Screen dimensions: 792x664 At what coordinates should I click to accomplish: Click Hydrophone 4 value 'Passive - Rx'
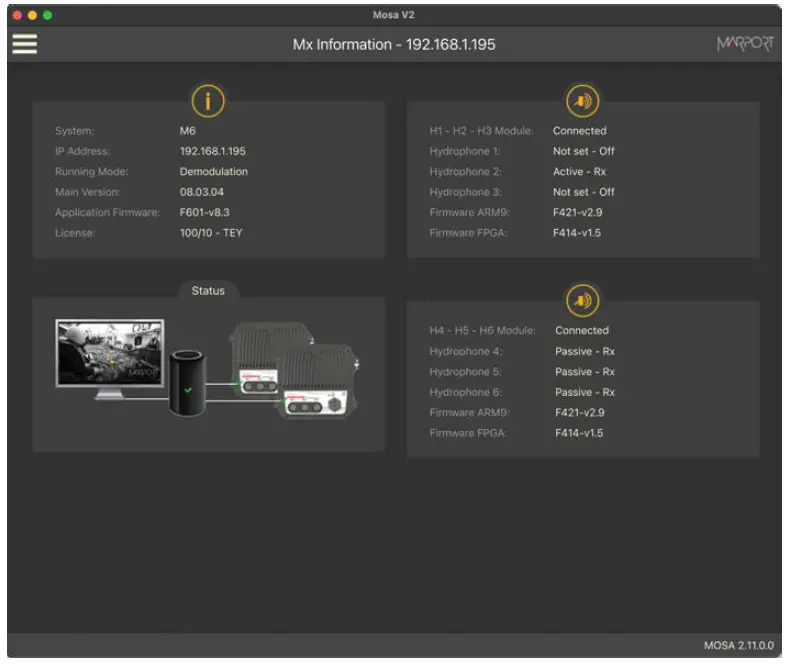pyautogui.click(x=585, y=351)
